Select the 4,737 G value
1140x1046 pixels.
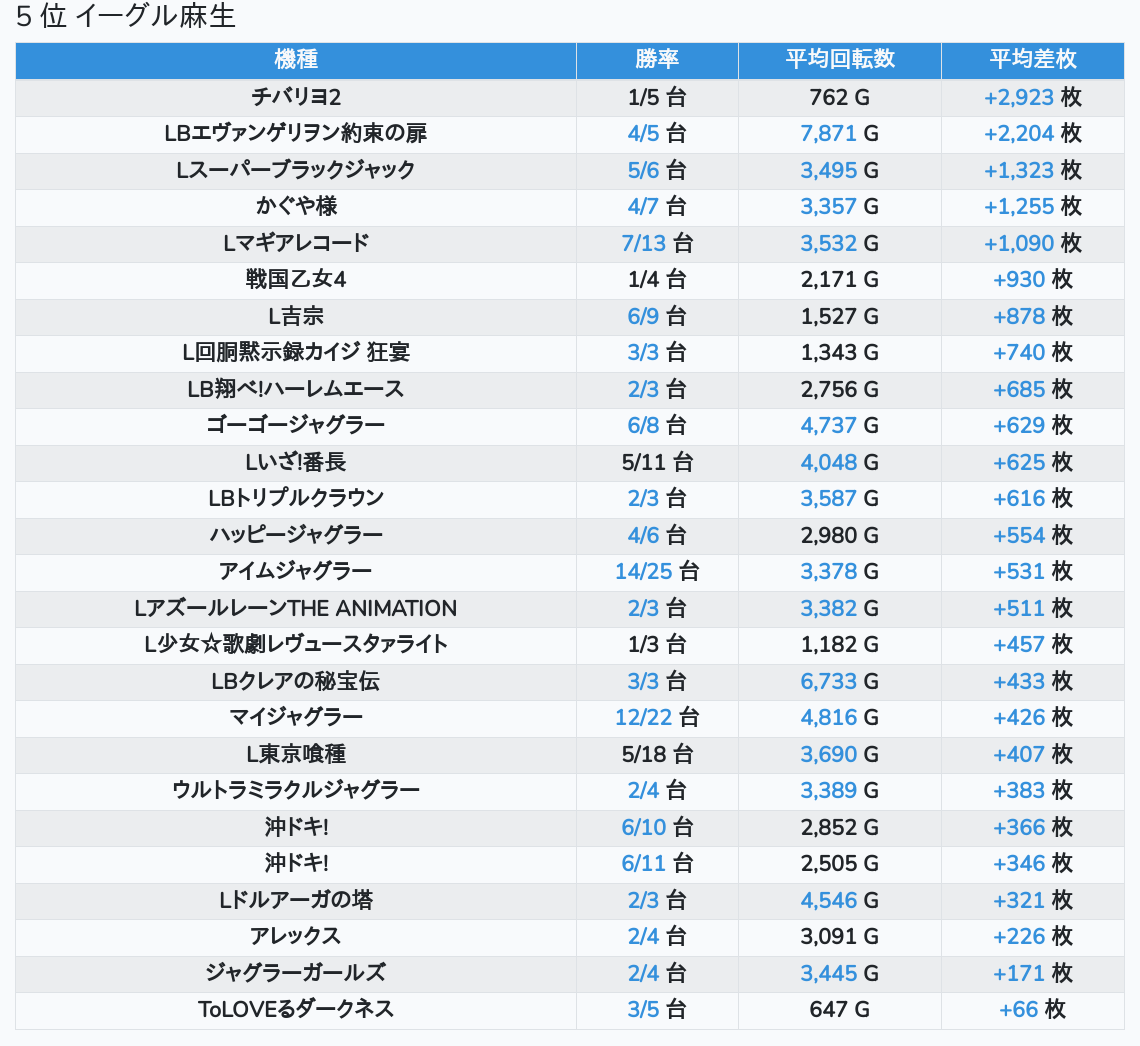[x=840, y=425]
